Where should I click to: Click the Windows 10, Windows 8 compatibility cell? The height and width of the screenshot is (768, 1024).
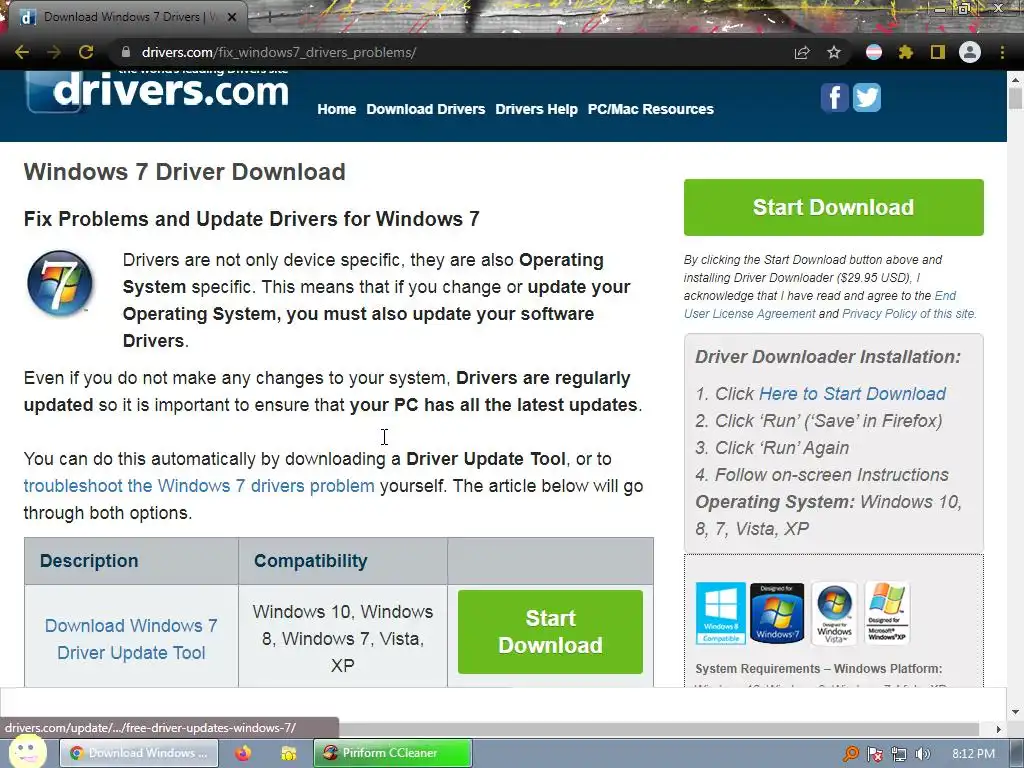coord(343,638)
